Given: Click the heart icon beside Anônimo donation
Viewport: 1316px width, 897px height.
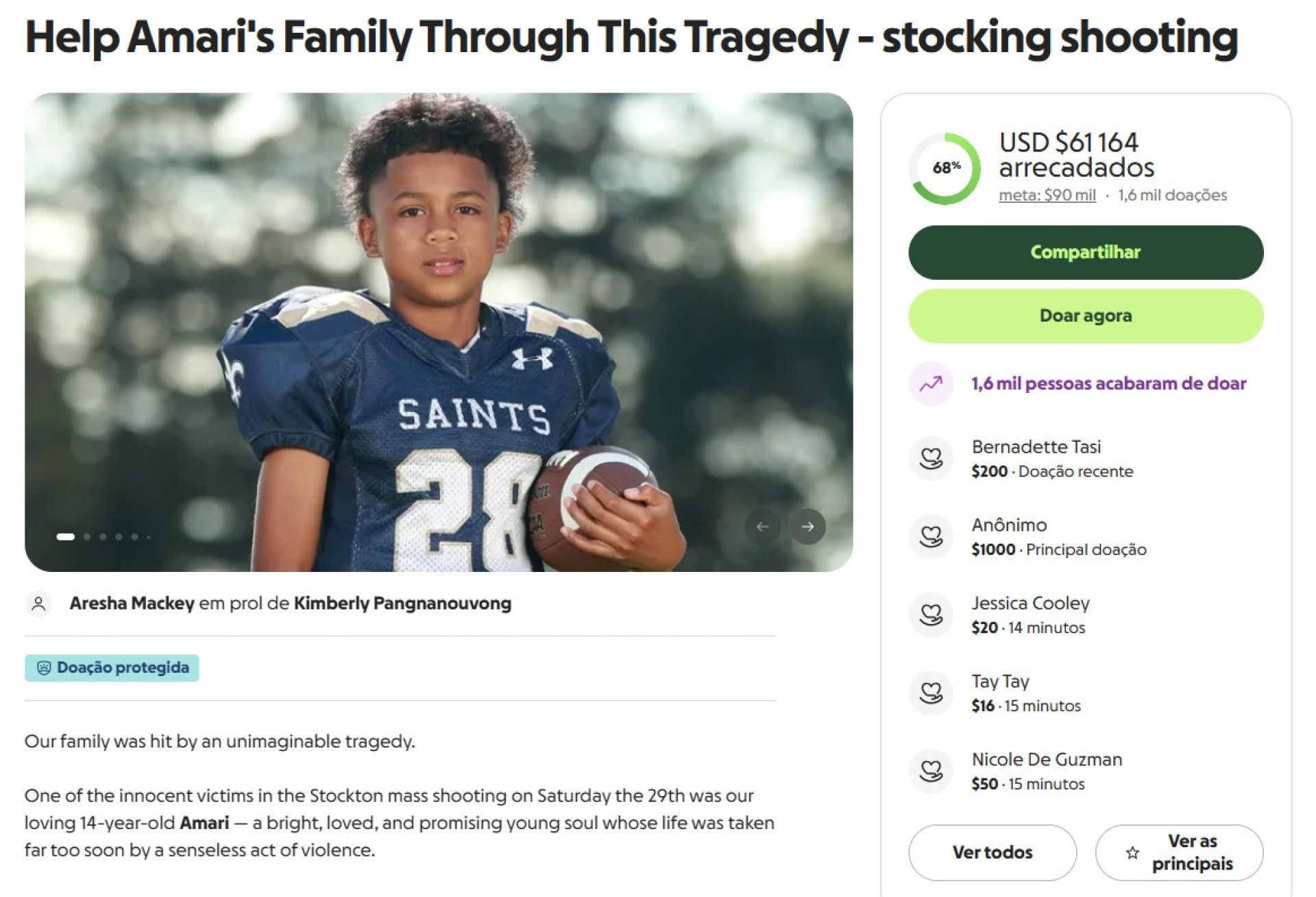Looking at the screenshot, I should (x=931, y=536).
